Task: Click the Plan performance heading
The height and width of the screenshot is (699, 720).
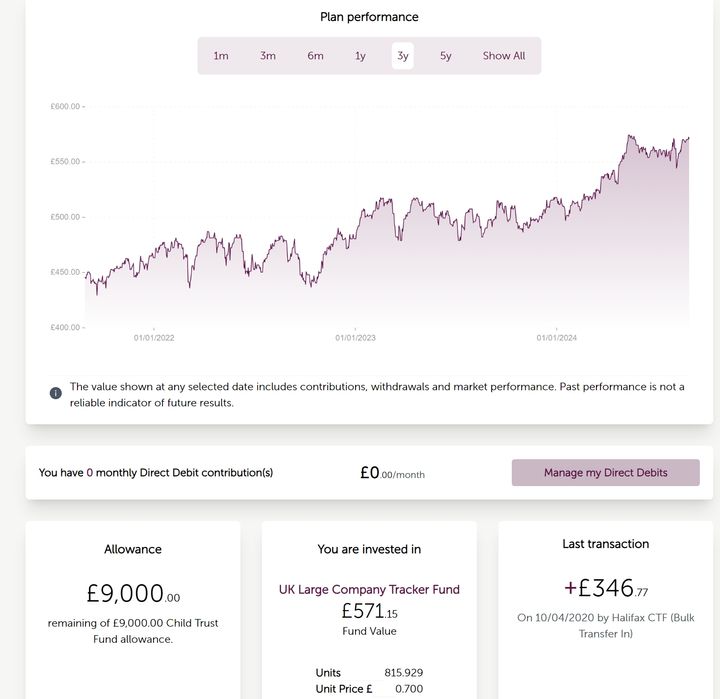Action: [369, 17]
